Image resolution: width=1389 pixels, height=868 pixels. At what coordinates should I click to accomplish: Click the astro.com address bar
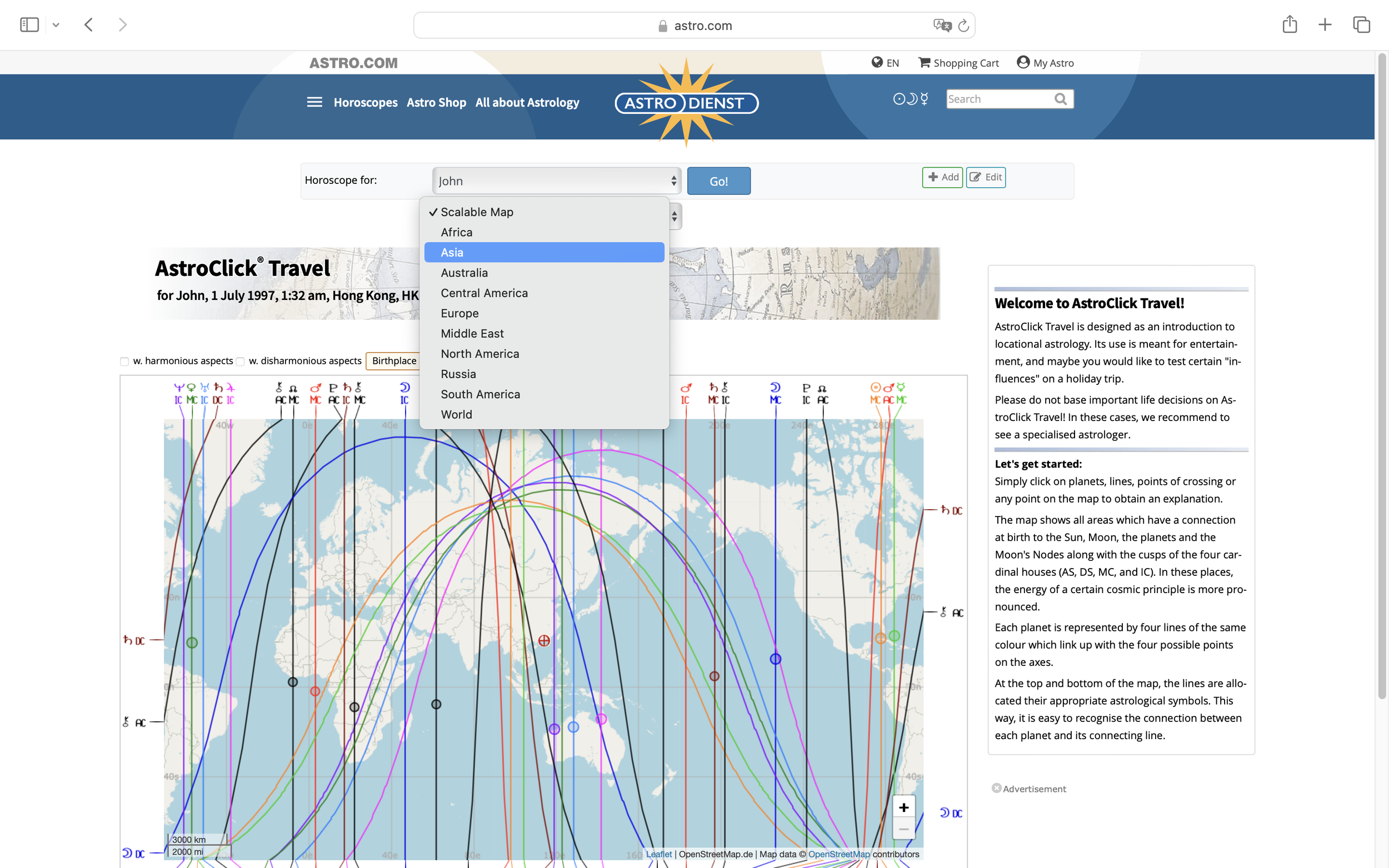coord(693,25)
